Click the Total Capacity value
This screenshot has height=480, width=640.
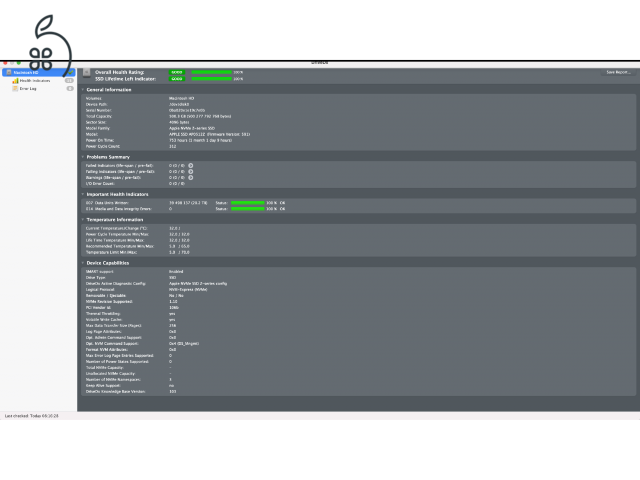(x=200, y=116)
